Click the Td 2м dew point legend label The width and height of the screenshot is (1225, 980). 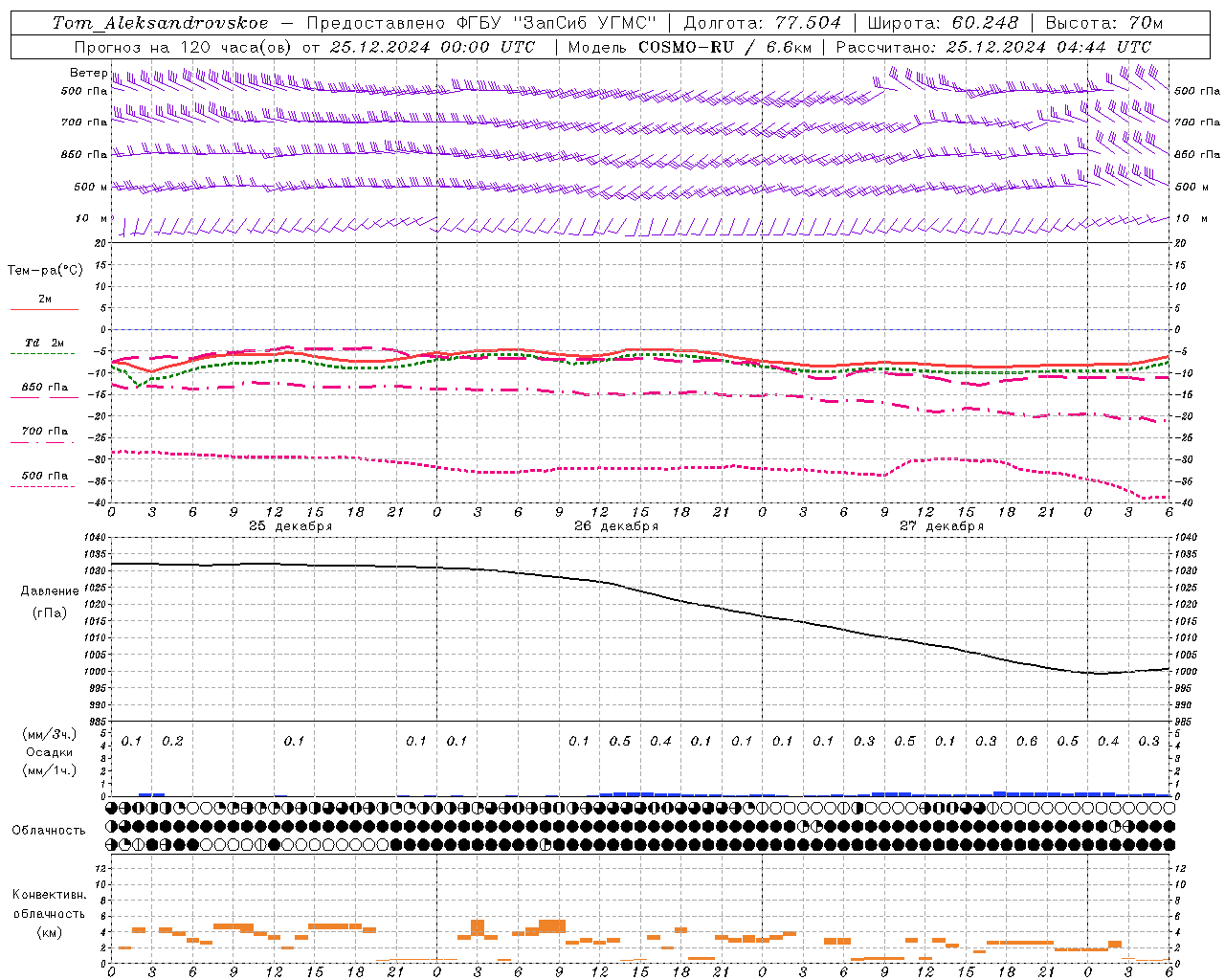pos(45,343)
